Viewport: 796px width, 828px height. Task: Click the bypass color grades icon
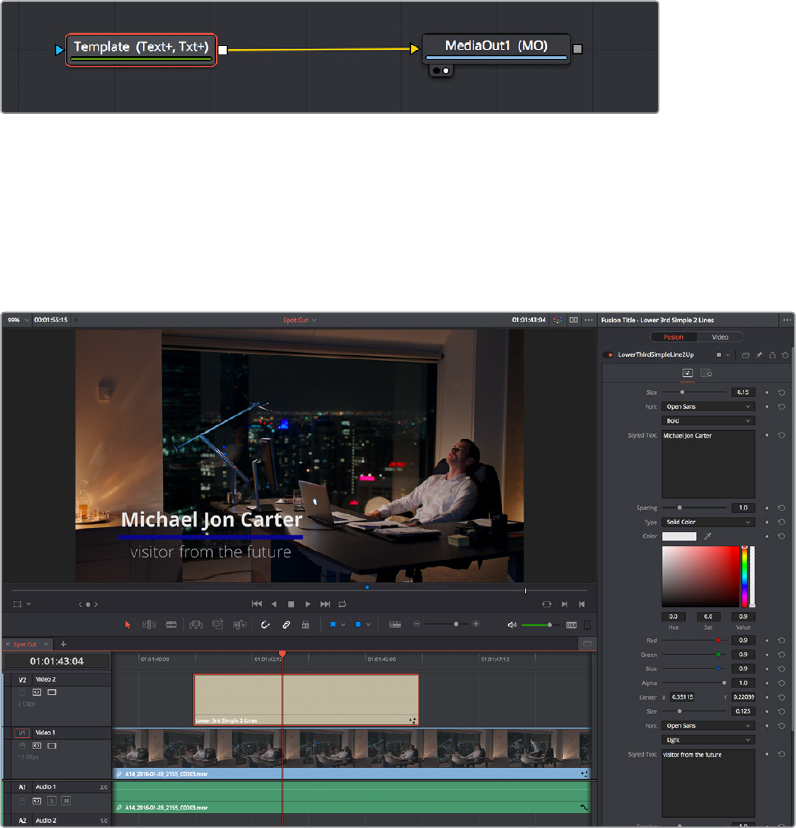pyautogui.click(x=557, y=320)
